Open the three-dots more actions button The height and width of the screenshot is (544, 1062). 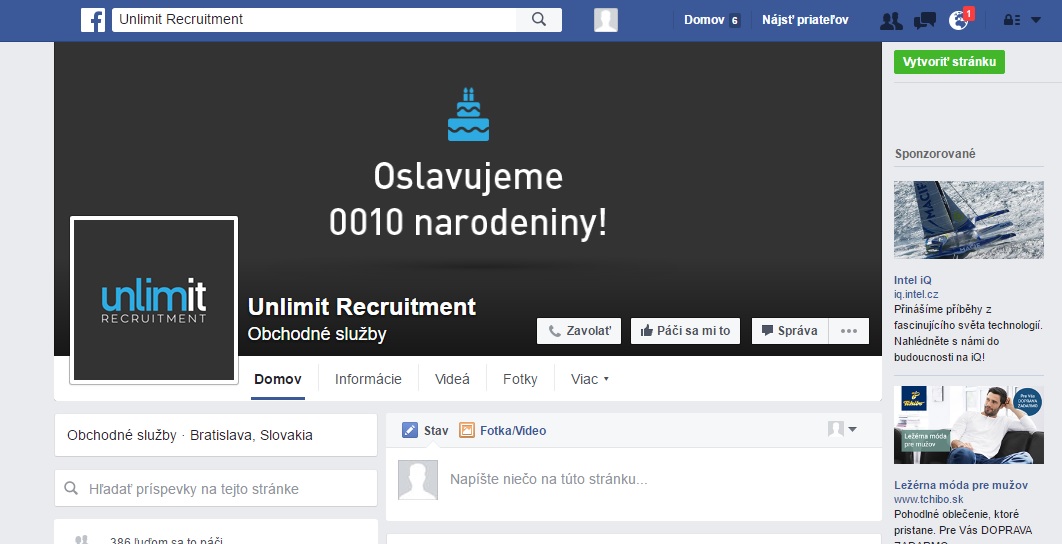click(x=848, y=331)
